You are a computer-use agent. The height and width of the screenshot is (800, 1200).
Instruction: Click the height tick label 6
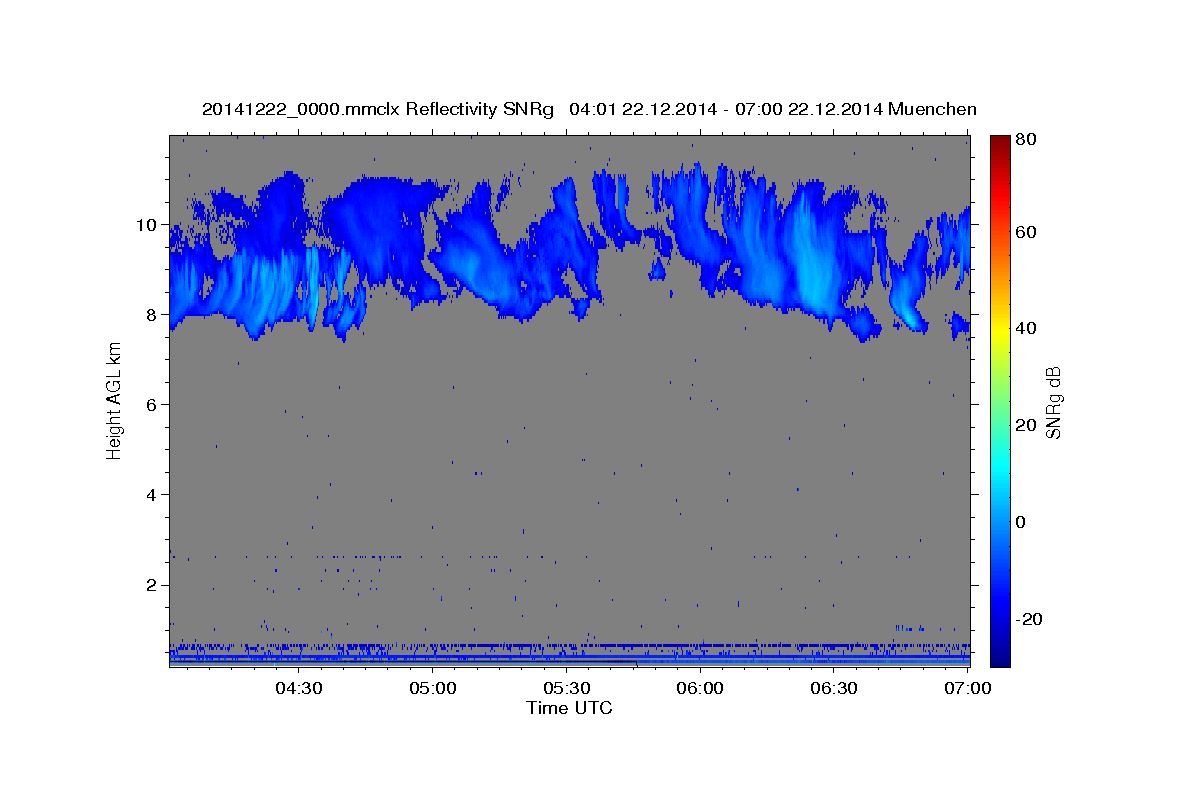click(154, 405)
